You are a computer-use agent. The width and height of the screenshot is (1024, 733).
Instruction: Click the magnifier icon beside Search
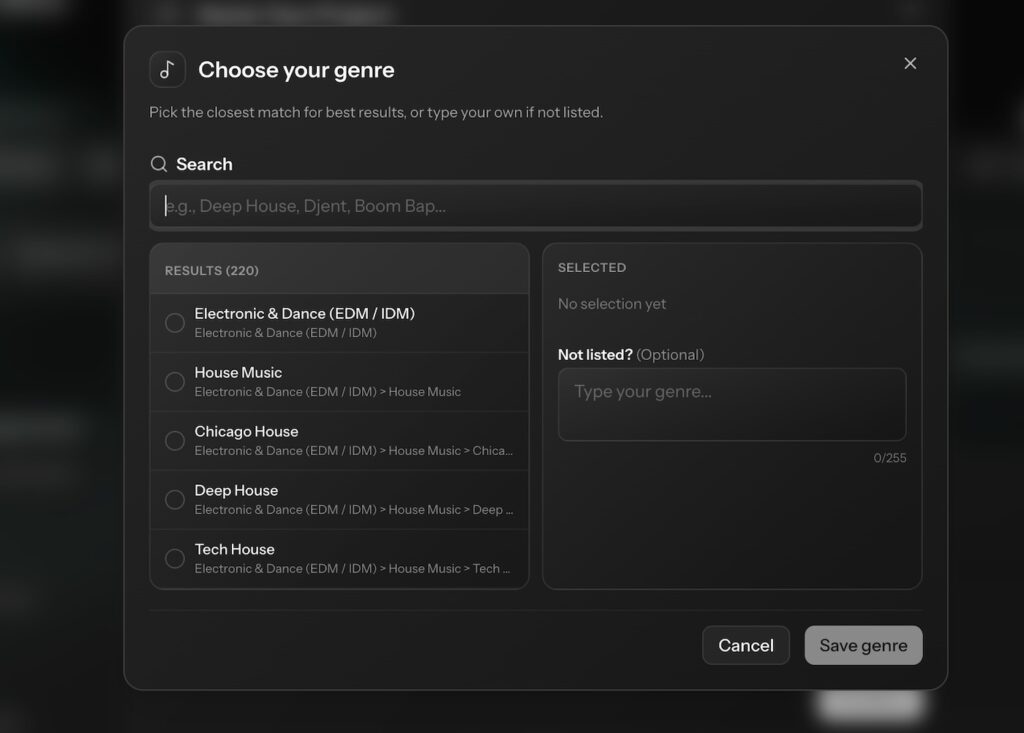click(x=159, y=164)
